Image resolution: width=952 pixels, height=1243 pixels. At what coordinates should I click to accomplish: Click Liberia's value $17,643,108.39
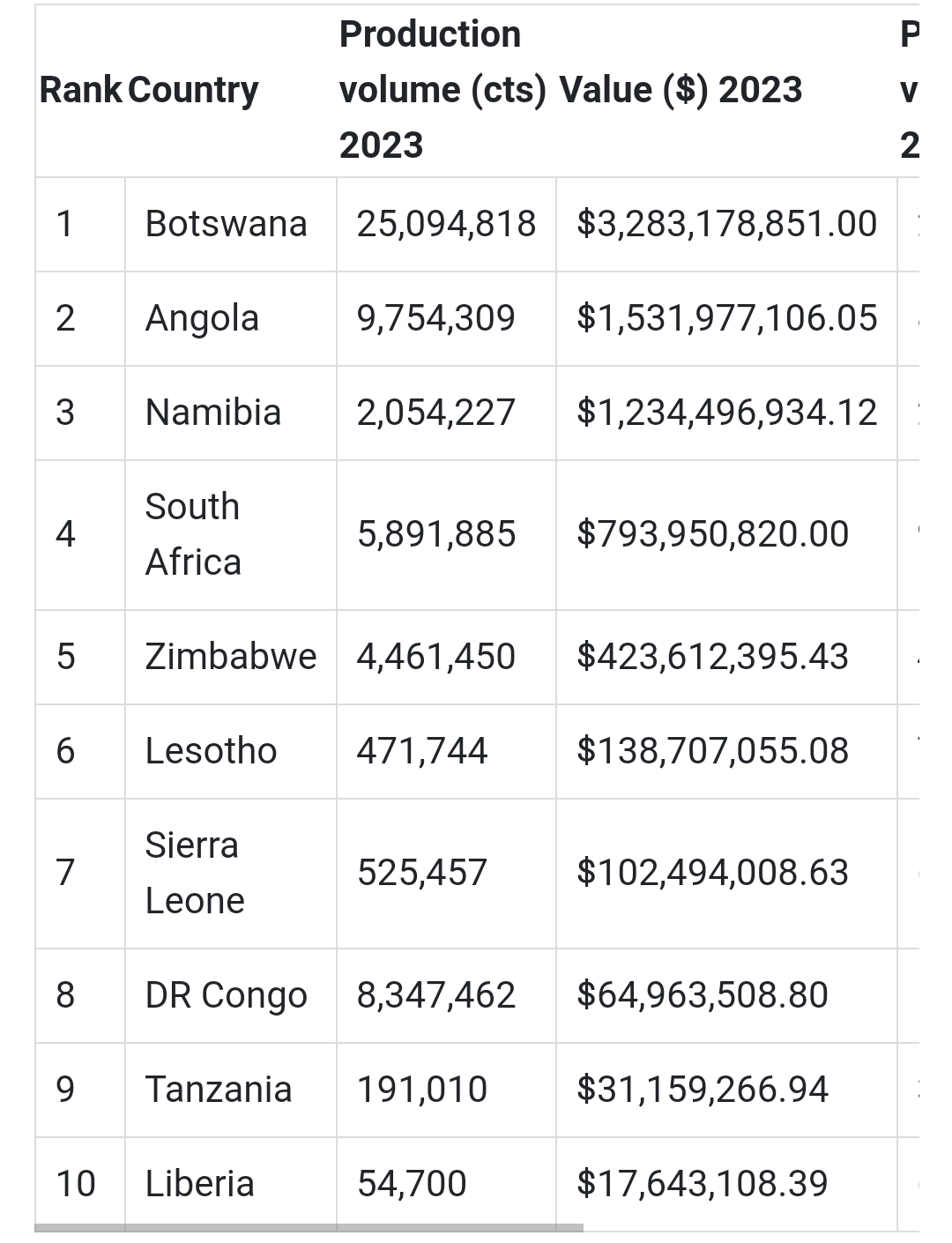point(702,1184)
